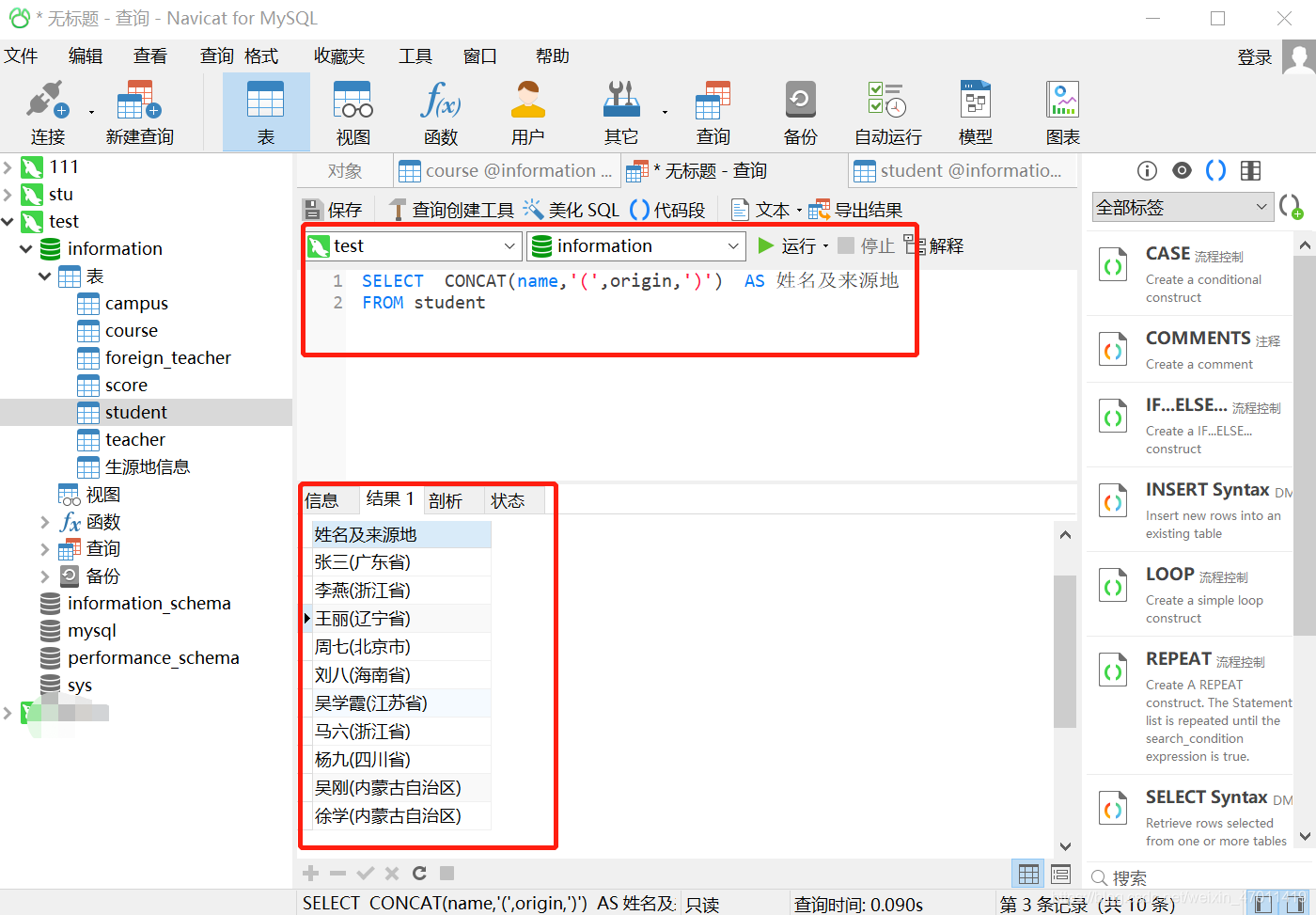The image size is (1316, 915).
Task: Open the 函数 functions toolbar icon
Action: tap(441, 113)
